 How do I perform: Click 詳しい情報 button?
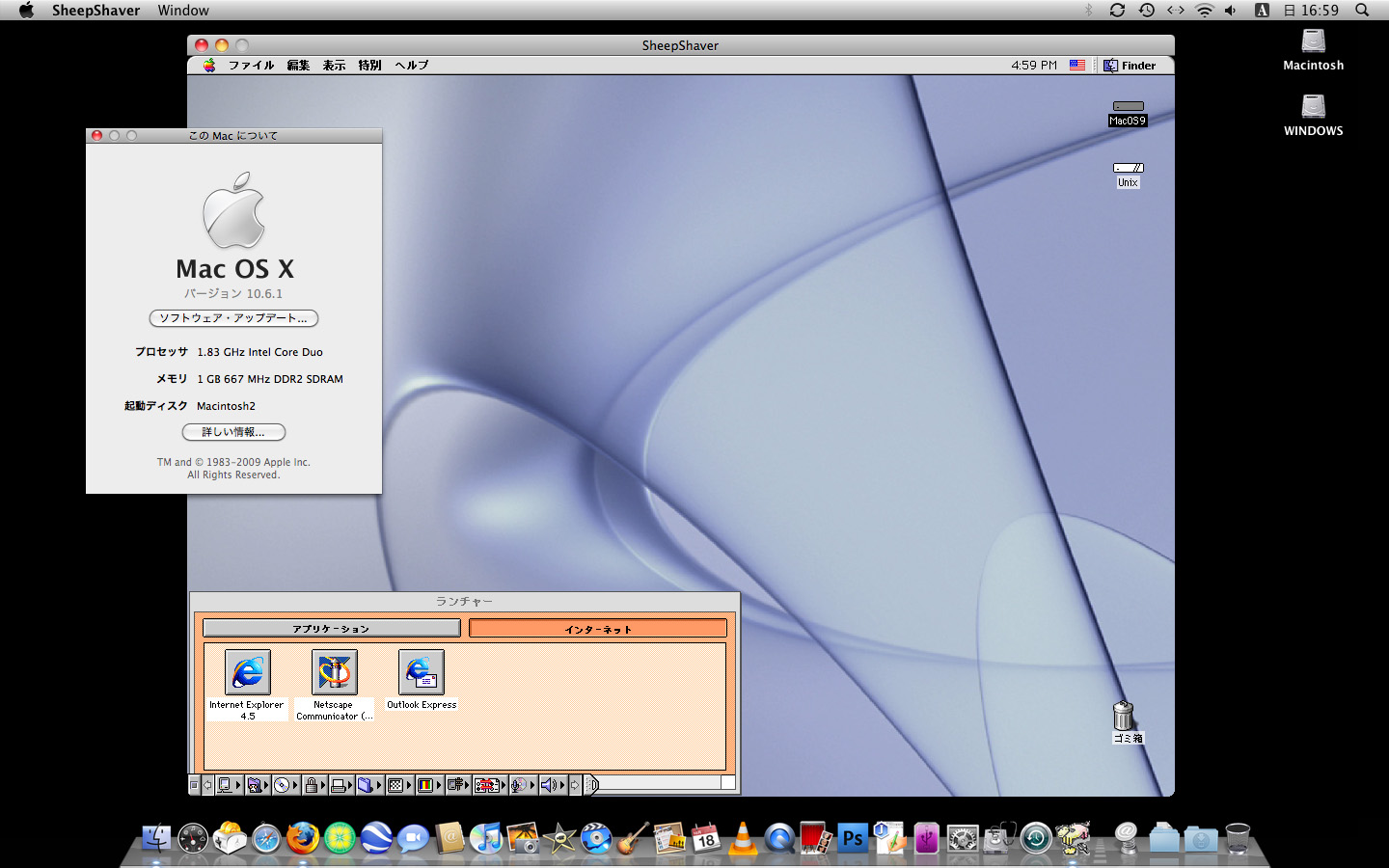(233, 432)
